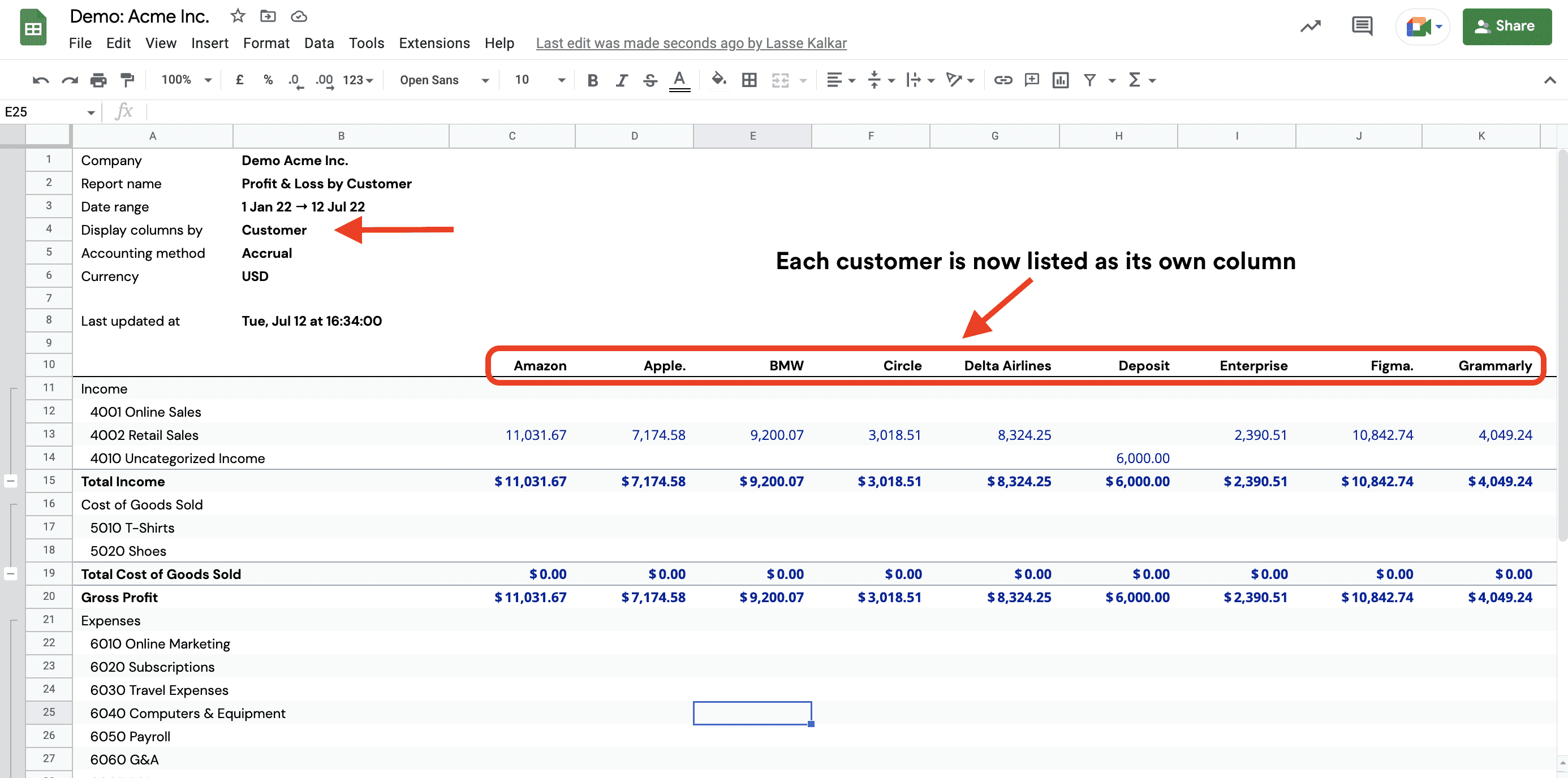Open the last edit history link
Screen dimensions: 1568x778
point(691,43)
